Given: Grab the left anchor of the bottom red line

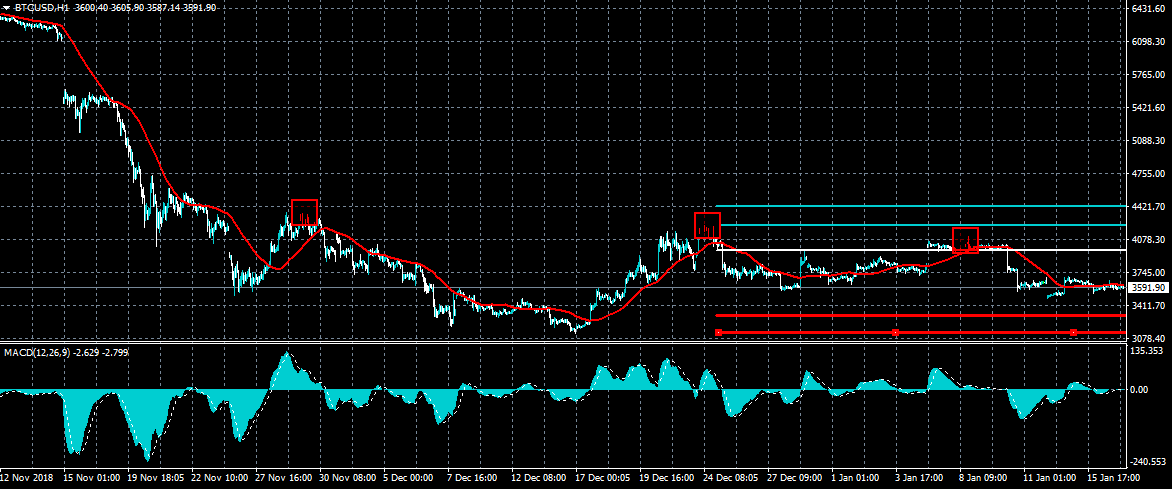Looking at the screenshot, I should pyautogui.click(x=718, y=332).
